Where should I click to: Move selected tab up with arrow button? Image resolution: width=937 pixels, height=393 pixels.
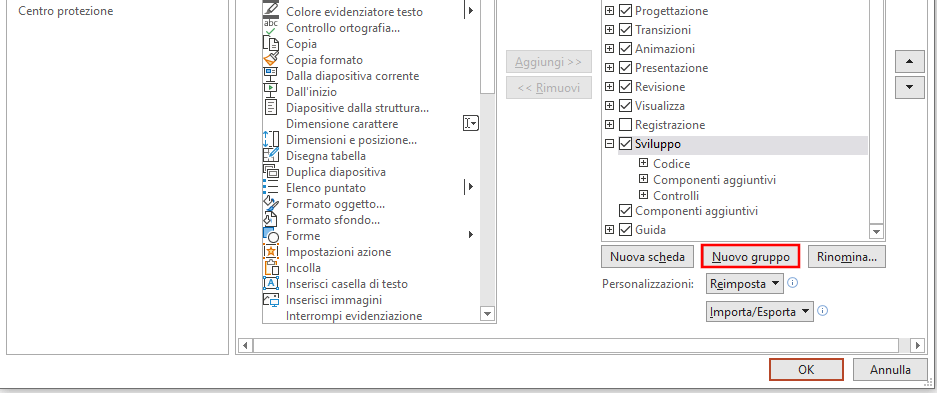910,61
